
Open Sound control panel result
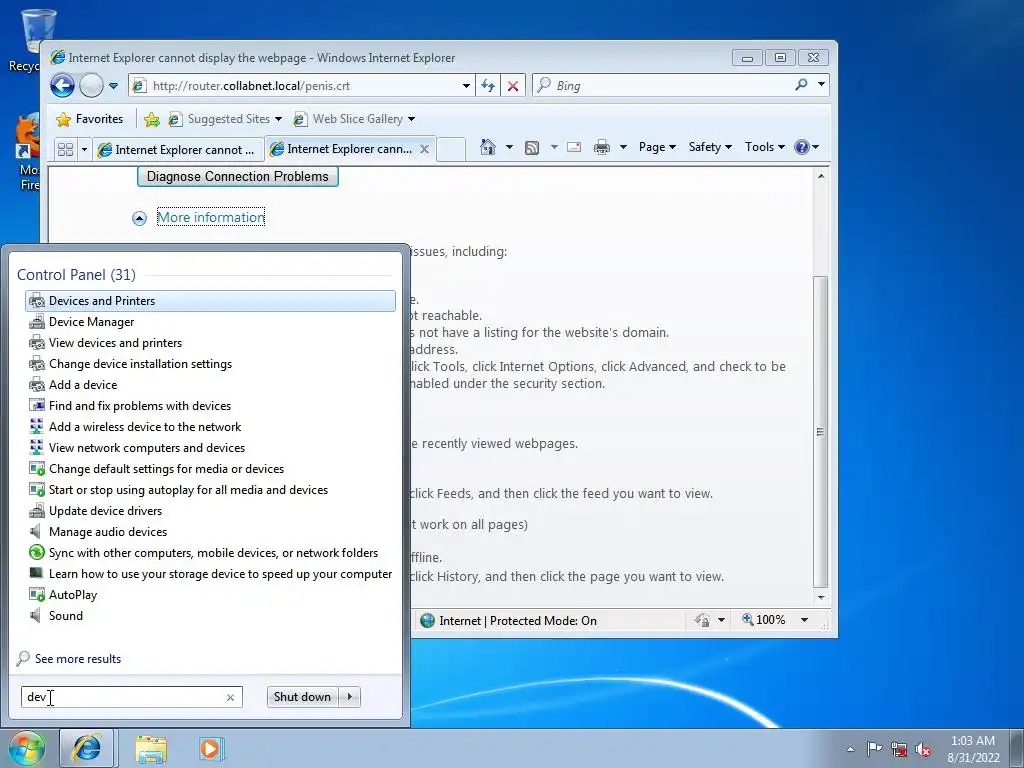click(210, 616)
